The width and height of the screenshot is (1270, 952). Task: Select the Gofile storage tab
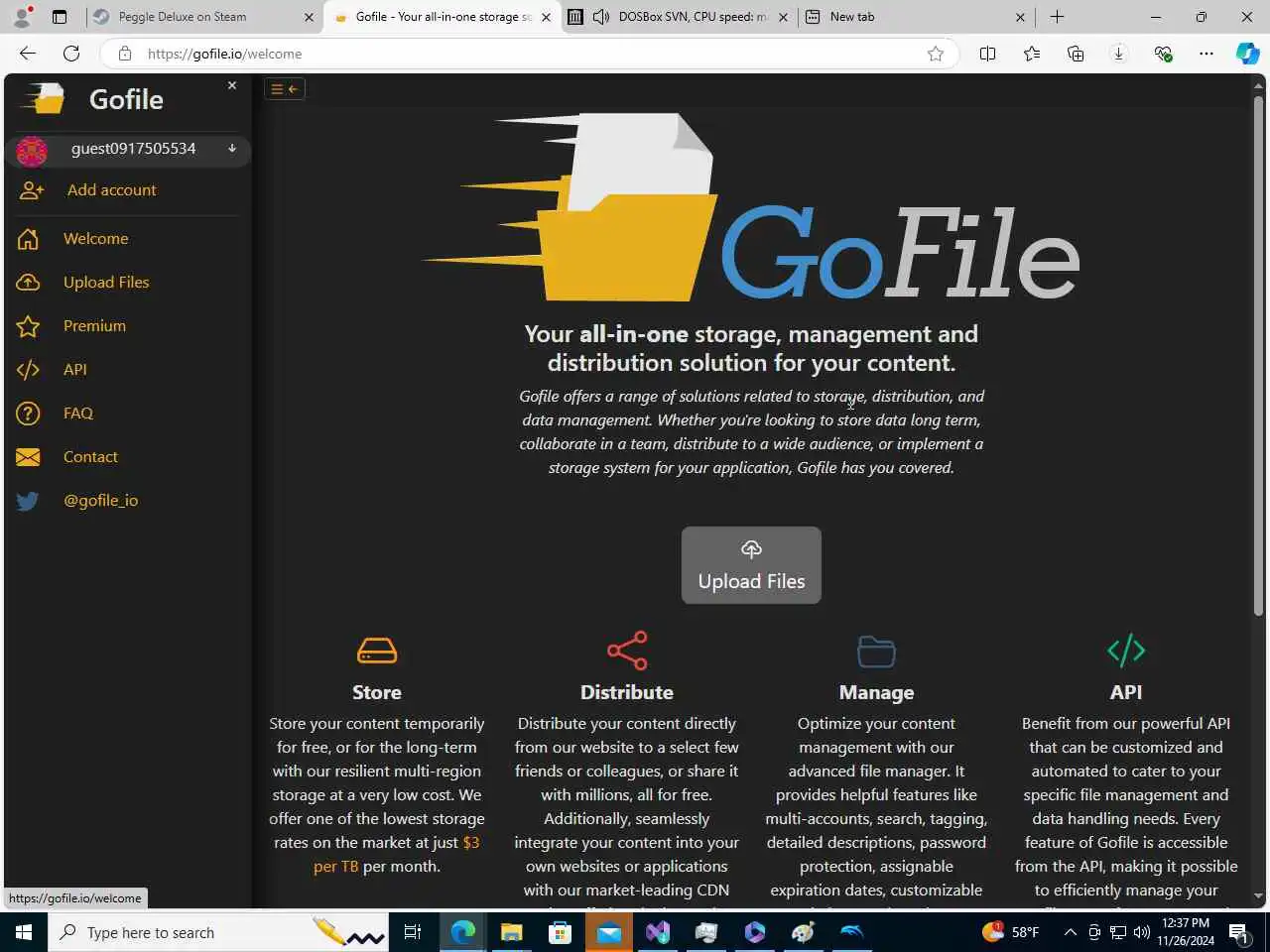point(444,17)
